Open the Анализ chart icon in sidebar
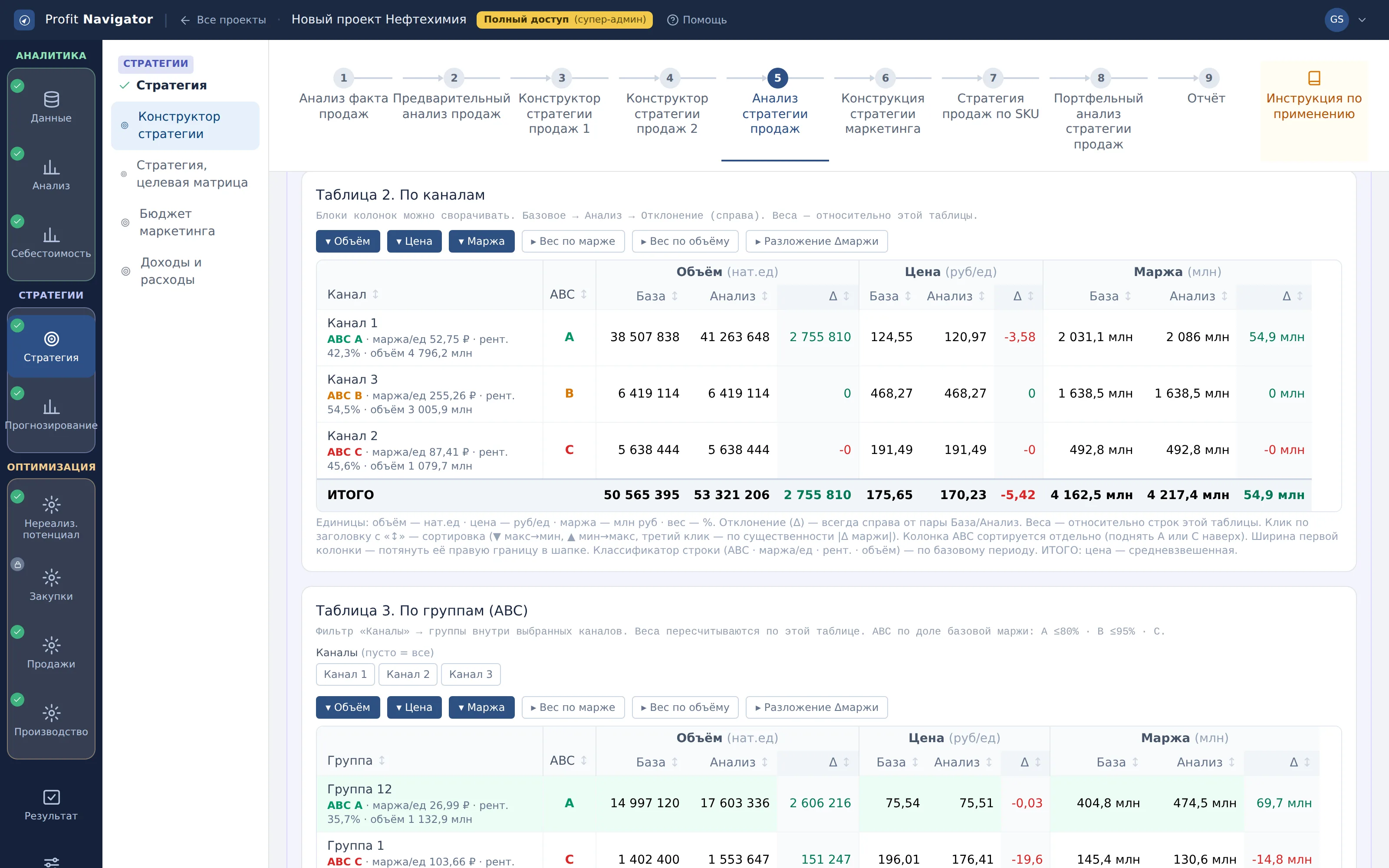 point(51,167)
